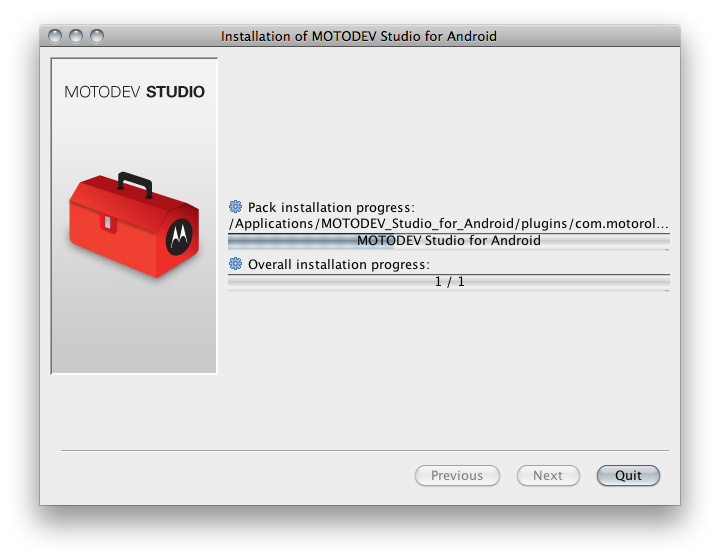Click the red toolbox illustration
The image size is (720, 560).
coord(134,225)
